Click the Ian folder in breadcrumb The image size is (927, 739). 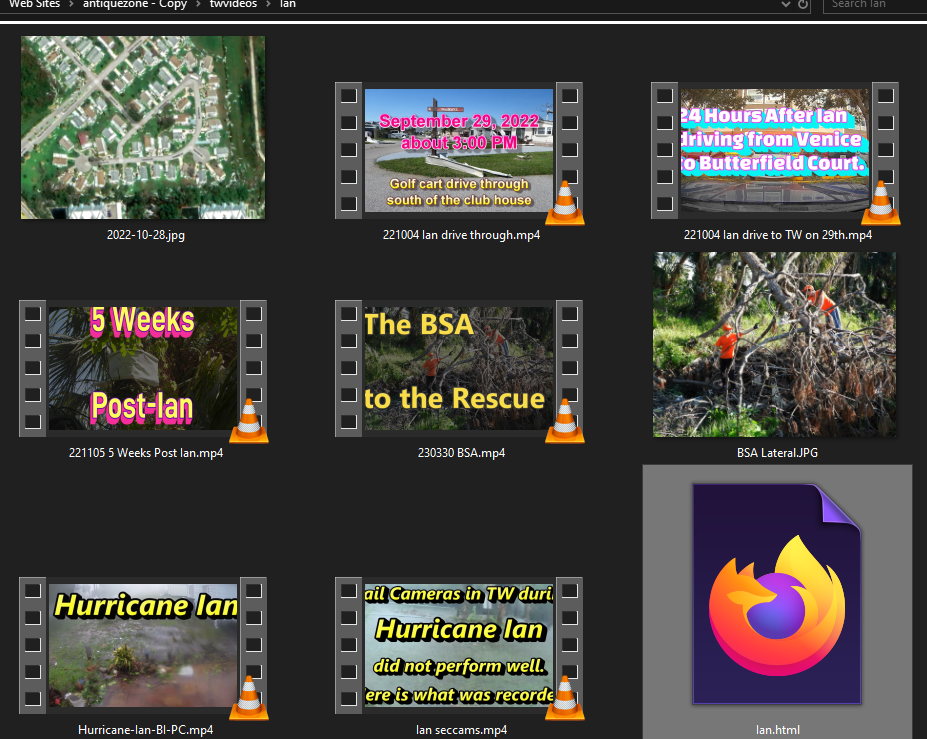click(287, 5)
